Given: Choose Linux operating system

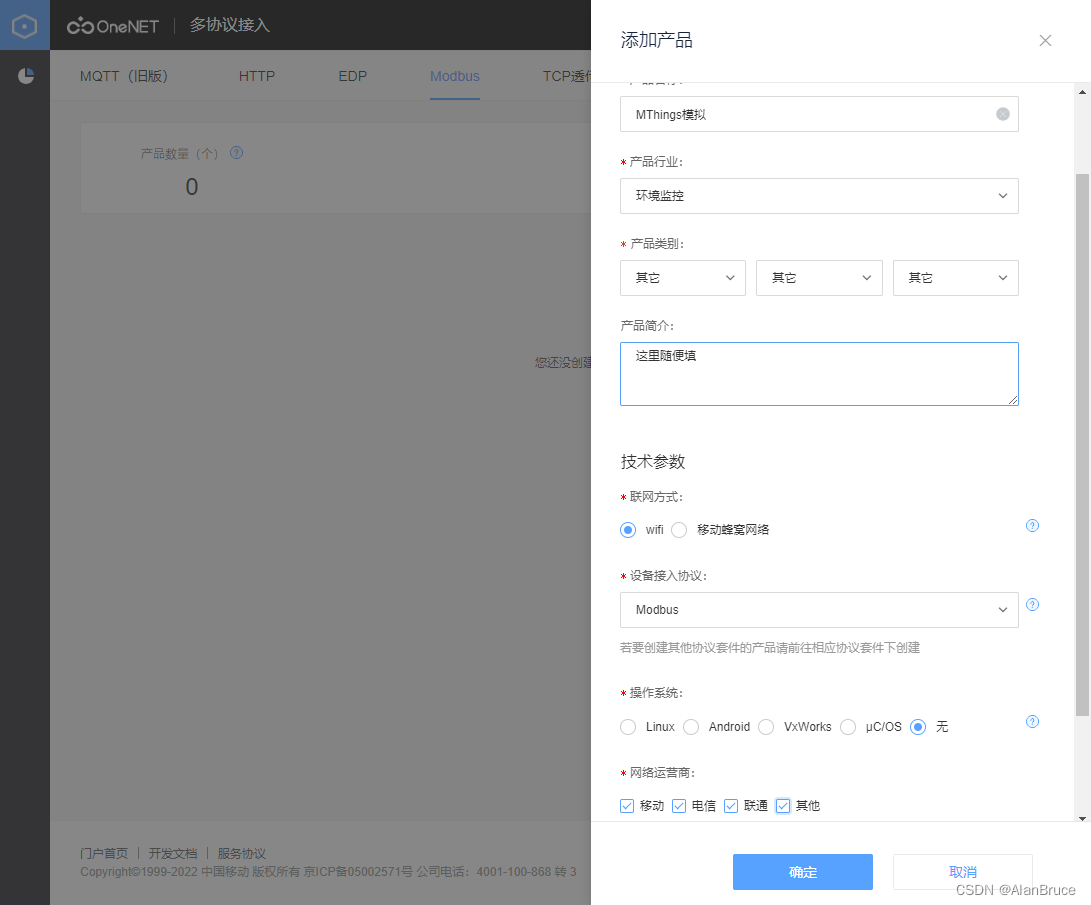Looking at the screenshot, I should click(x=628, y=727).
